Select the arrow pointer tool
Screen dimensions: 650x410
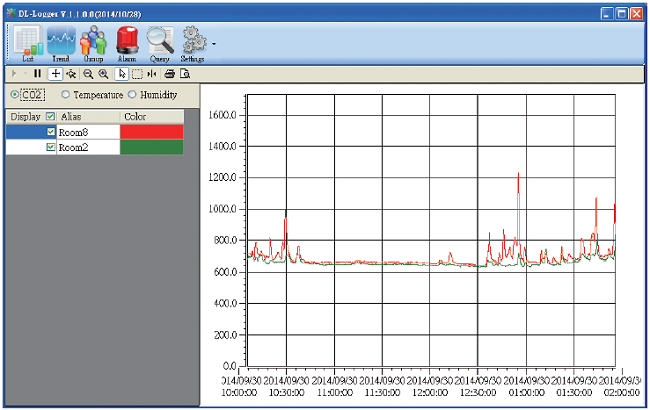click(121, 74)
